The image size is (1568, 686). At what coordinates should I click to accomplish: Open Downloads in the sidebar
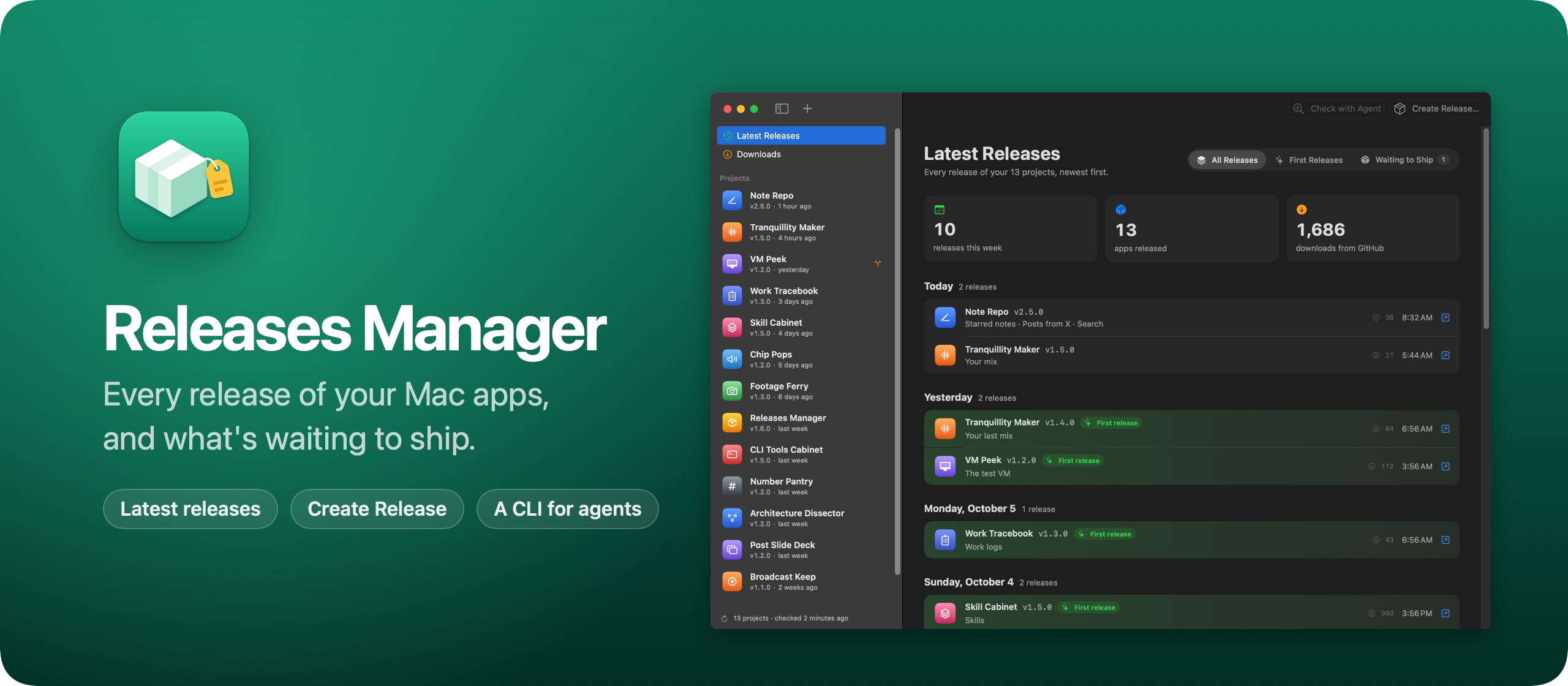pyautogui.click(x=801, y=154)
